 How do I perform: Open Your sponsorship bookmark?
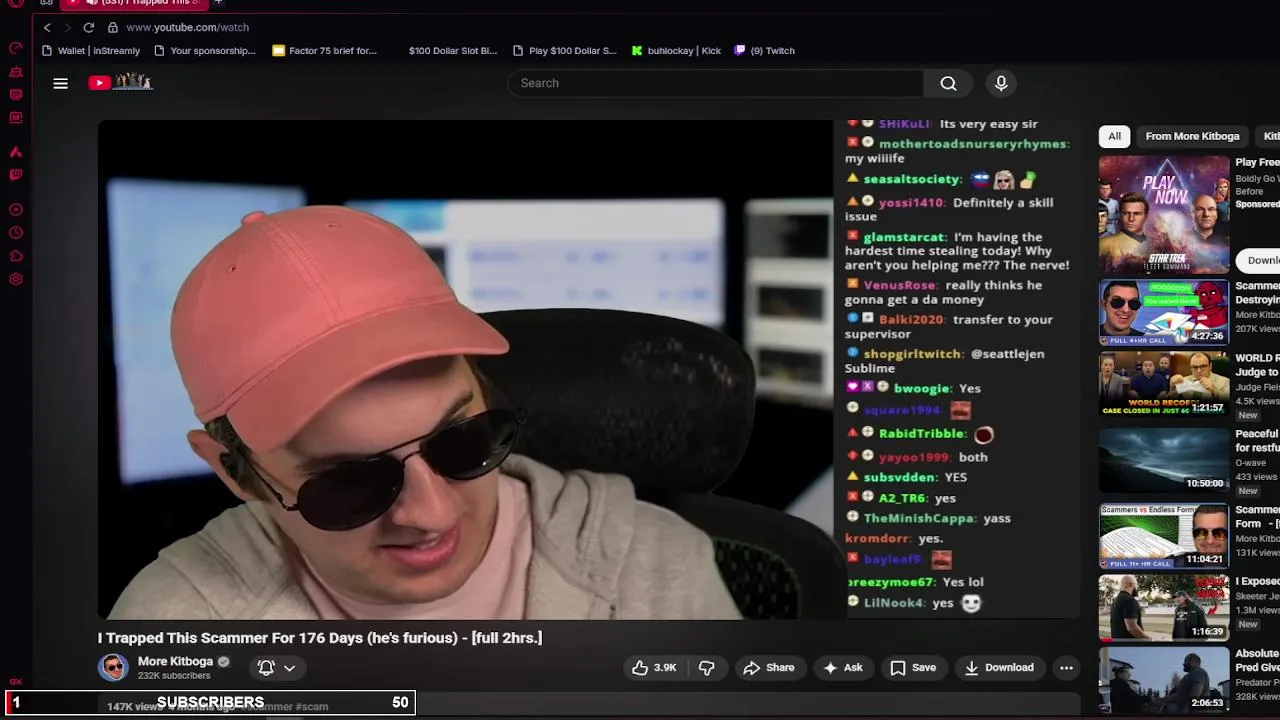click(205, 51)
